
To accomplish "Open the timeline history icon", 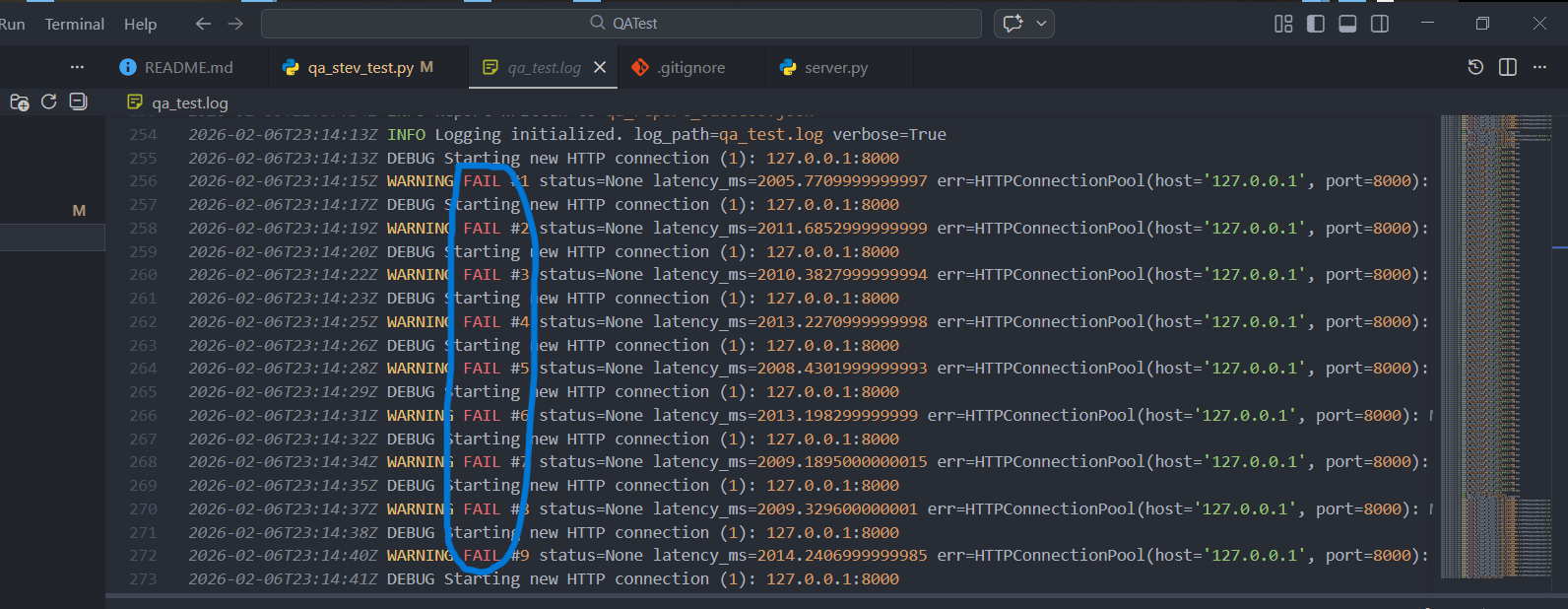I will [x=1475, y=67].
